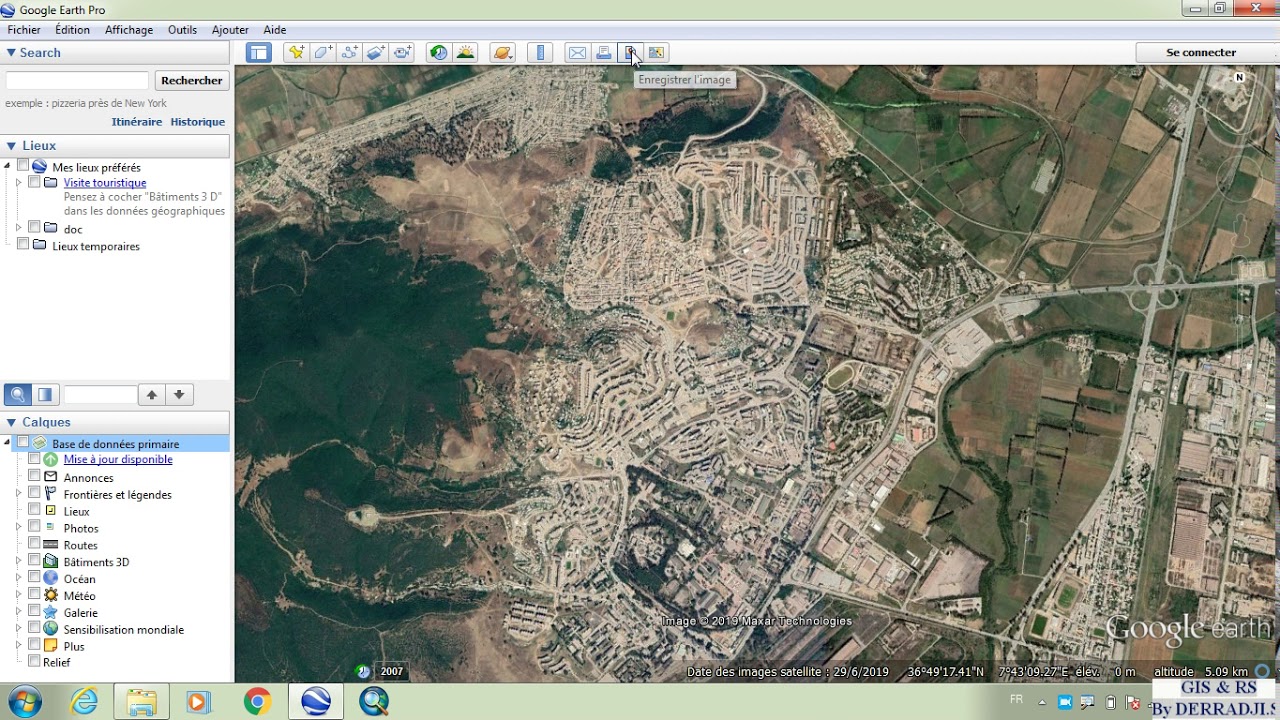Enable the Annonces layer checkbox
This screenshot has height=720, width=1280.
[x=34, y=476]
